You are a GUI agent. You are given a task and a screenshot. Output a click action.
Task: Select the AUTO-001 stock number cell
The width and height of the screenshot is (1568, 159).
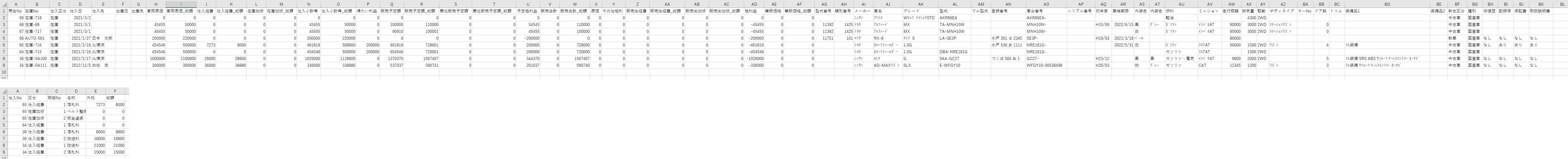click(x=37, y=38)
